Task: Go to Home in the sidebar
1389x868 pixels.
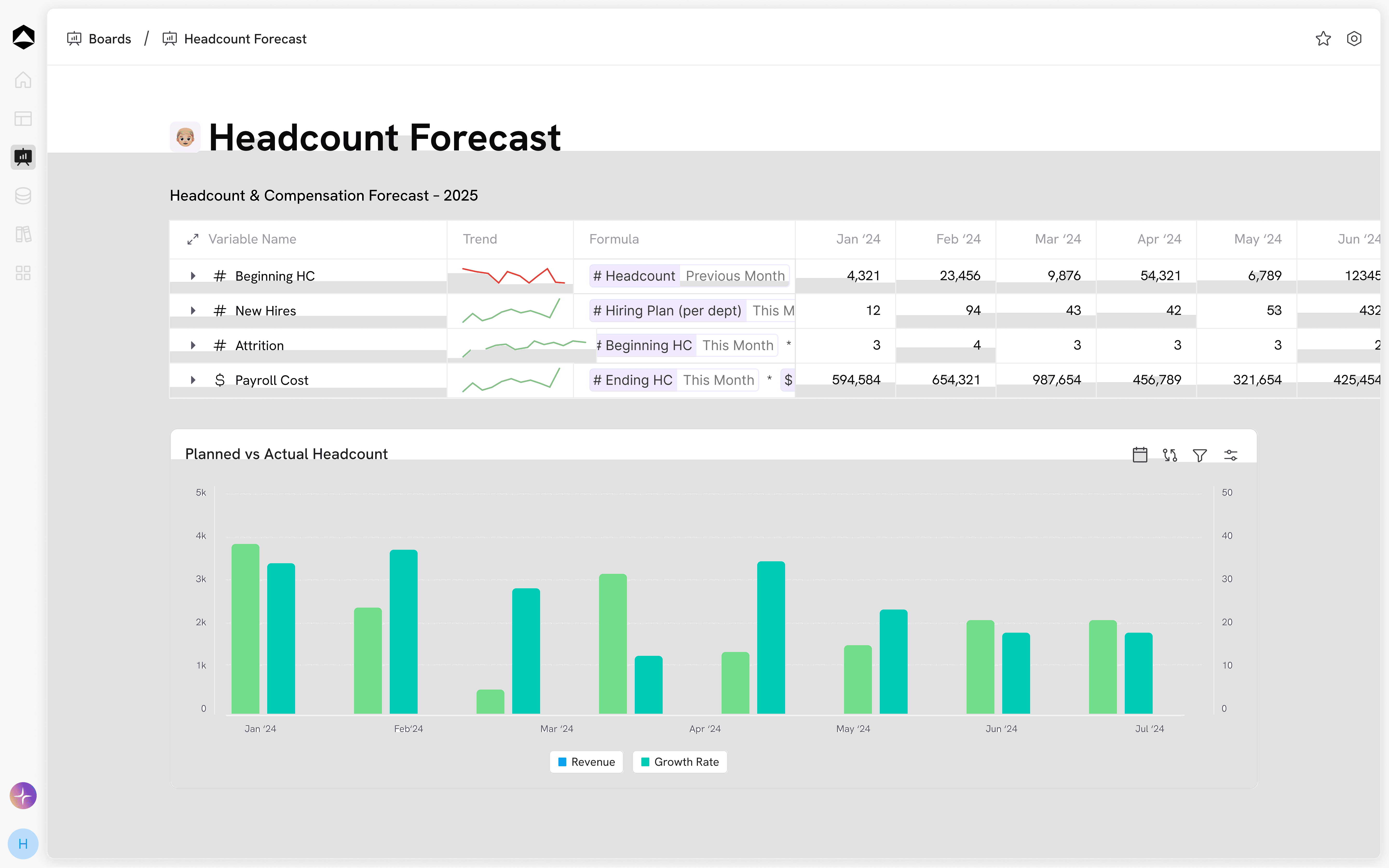Action: click(x=23, y=80)
